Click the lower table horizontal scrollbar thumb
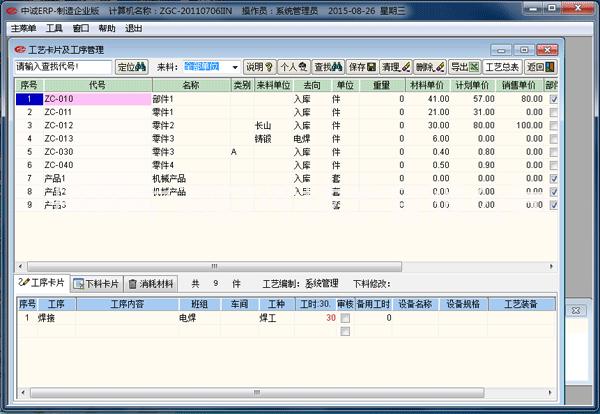 (x=257, y=393)
